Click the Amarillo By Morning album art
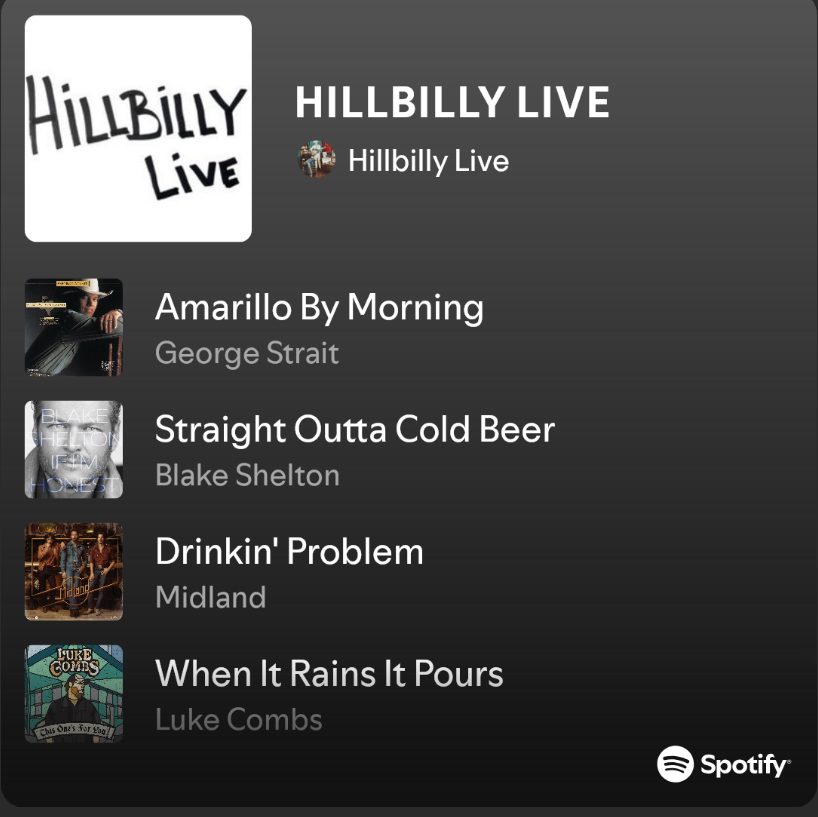This screenshot has width=818, height=817. (73, 327)
